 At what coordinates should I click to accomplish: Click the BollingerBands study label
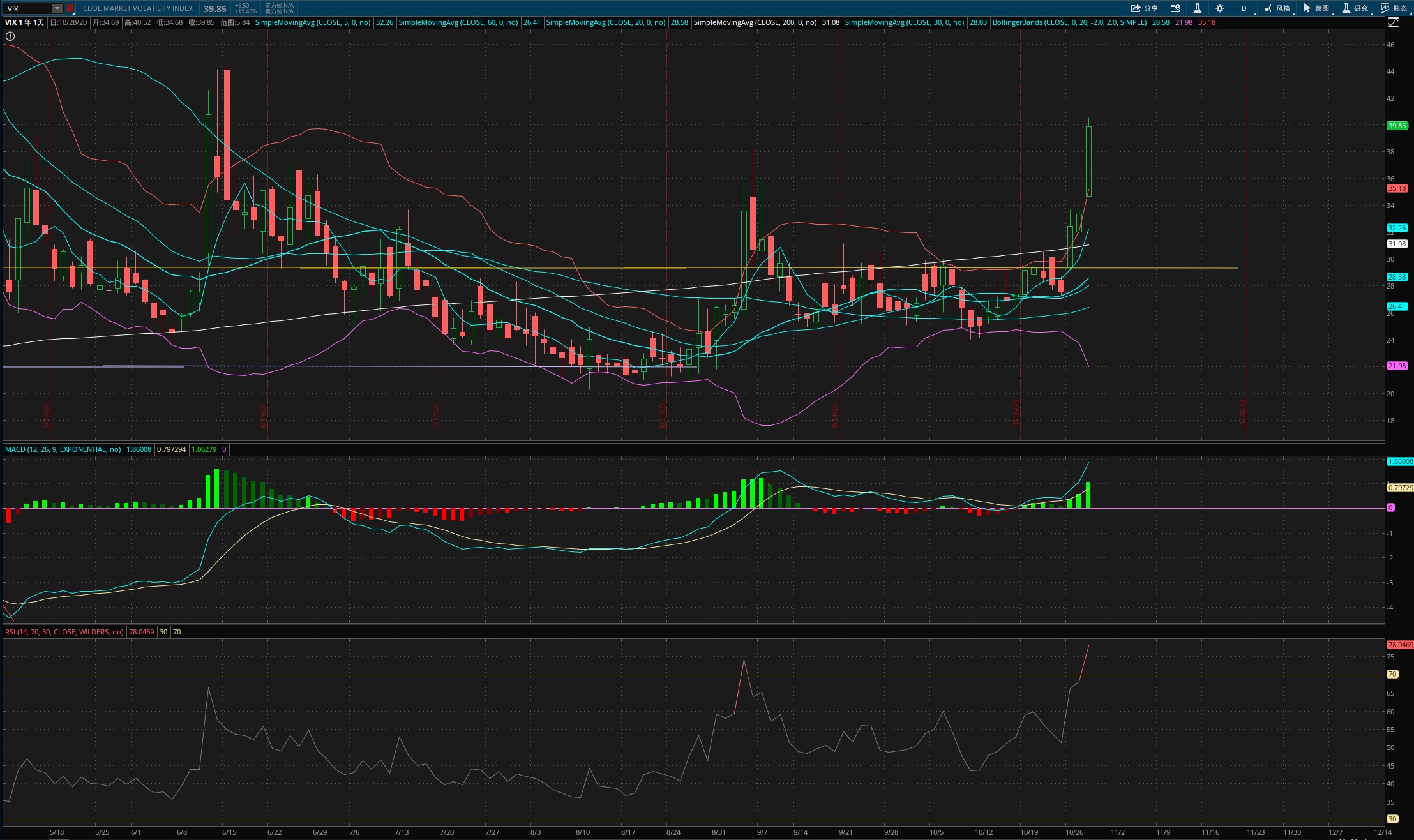[1070, 22]
